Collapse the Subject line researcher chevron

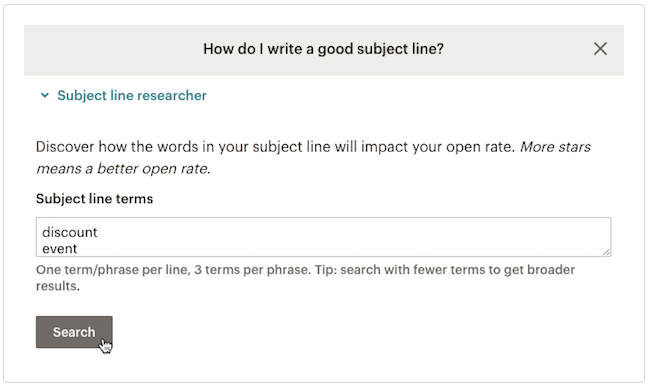[x=45, y=95]
